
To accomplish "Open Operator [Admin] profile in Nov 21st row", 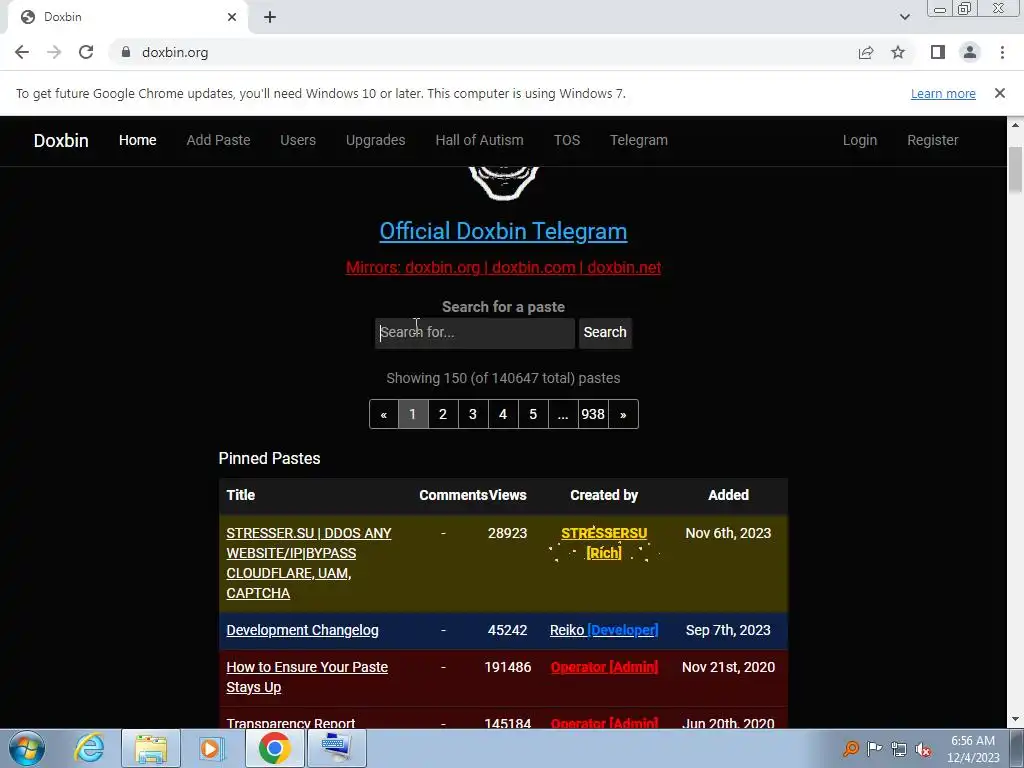I will (604, 667).
